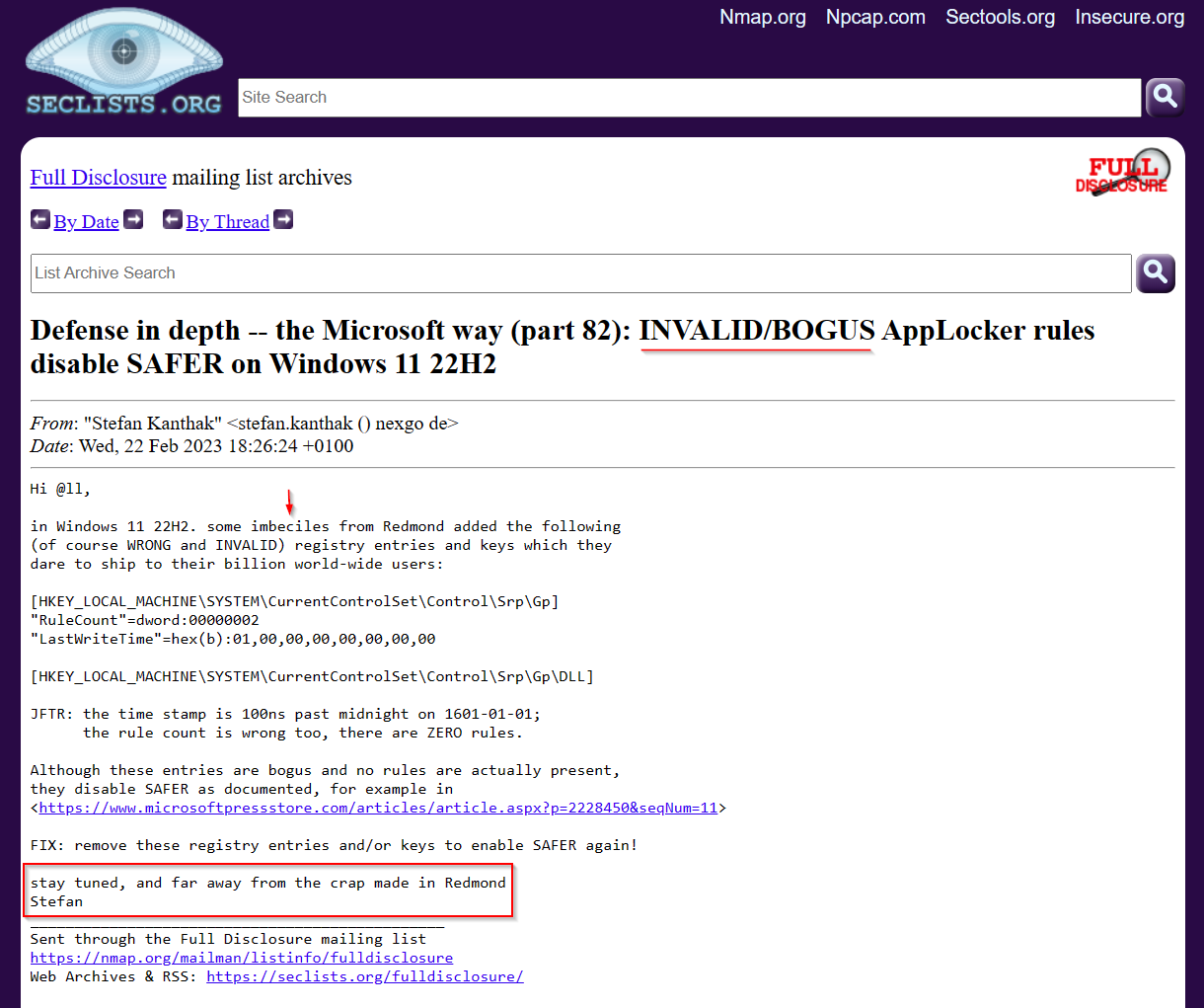Focus the List Archive Search field
The image size is (1204, 1008).
tap(580, 273)
